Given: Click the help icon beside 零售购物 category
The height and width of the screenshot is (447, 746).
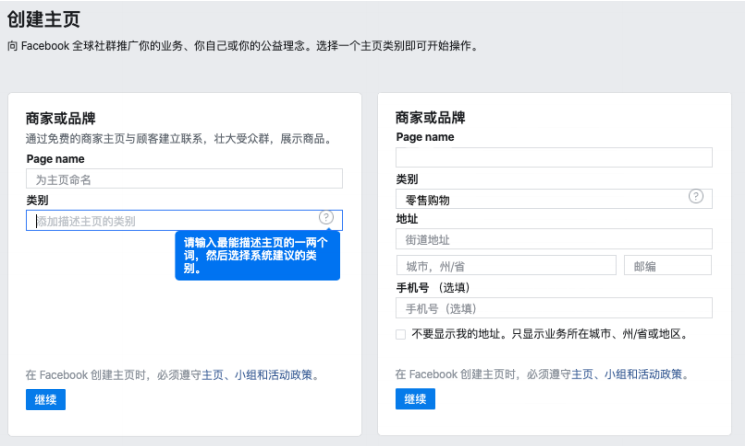Looking at the screenshot, I should tap(696, 196).
